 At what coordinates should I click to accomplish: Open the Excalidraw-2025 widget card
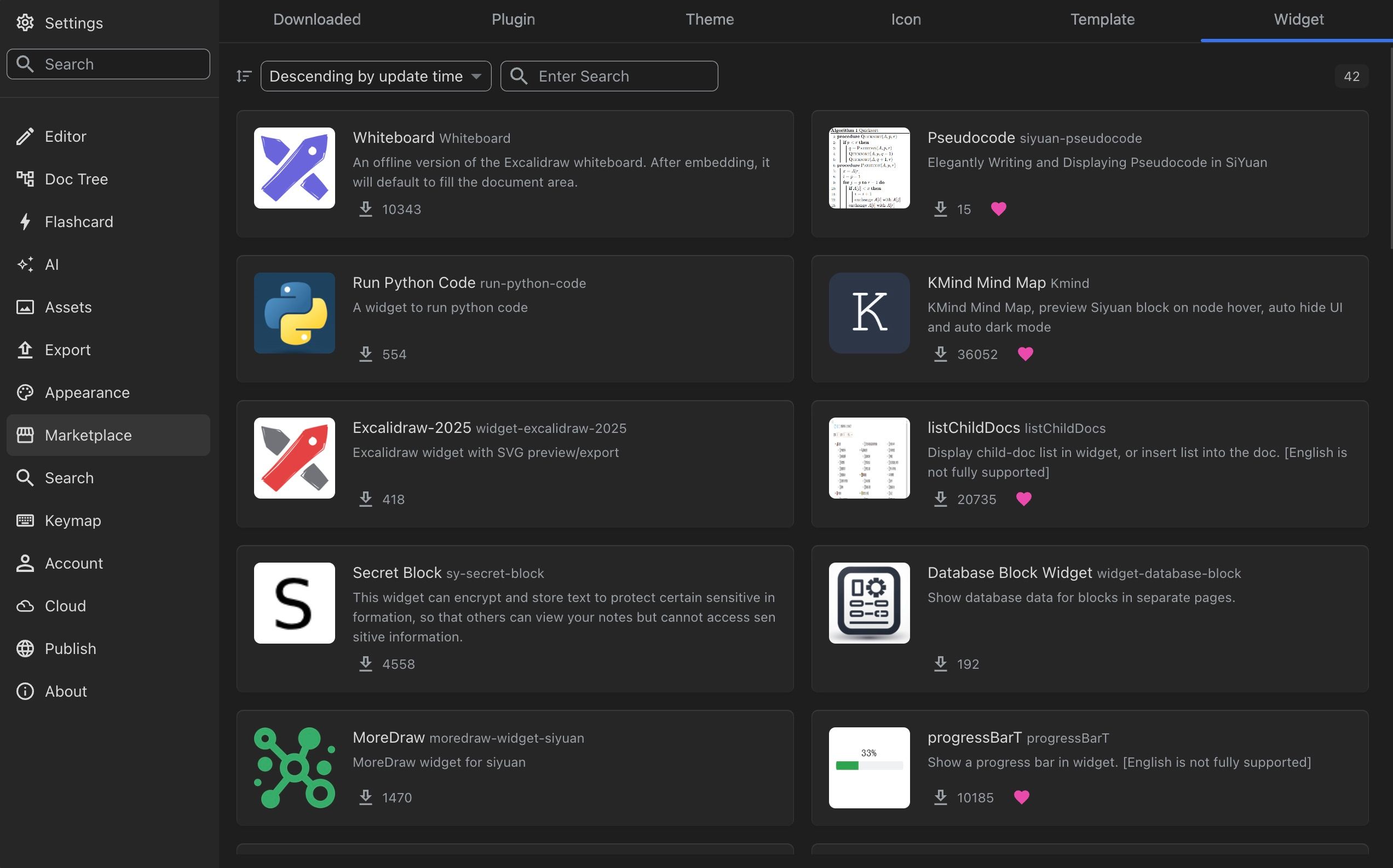[x=515, y=464]
